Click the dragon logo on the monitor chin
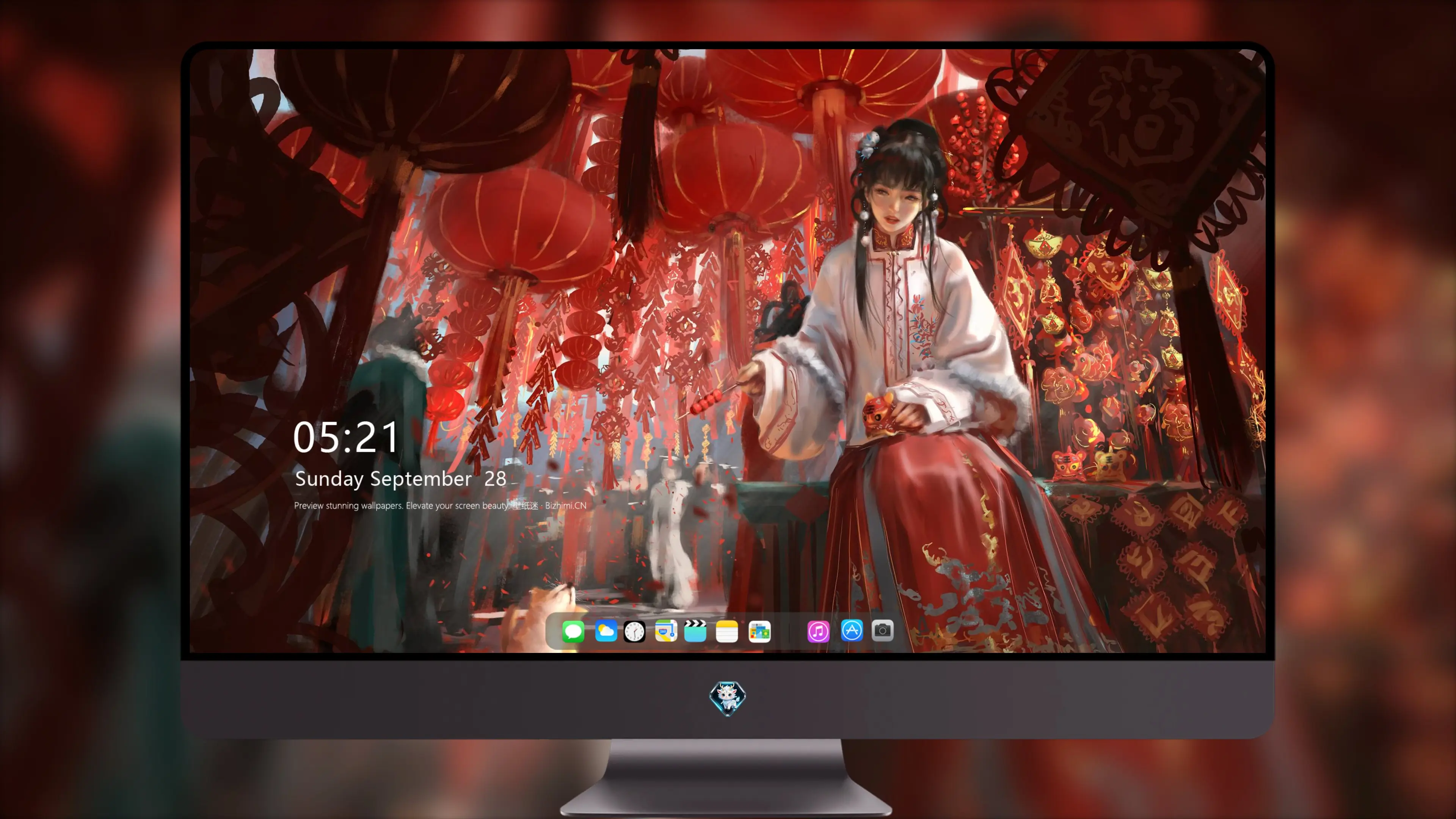The image size is (1456, 819). [728, 698]
